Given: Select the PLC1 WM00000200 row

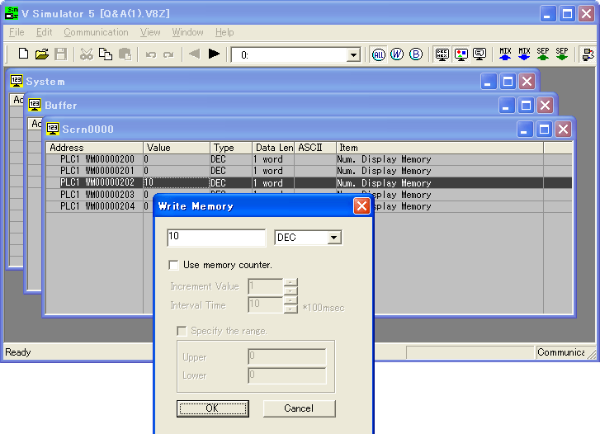Looking at the screenshot, I should 95,159.
